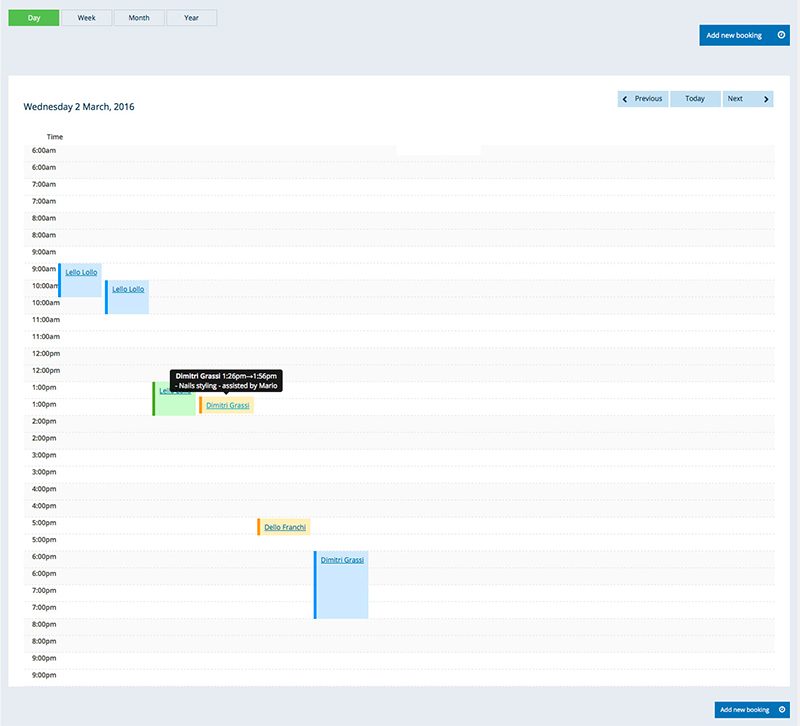Select the green booking block at 1:00pm
Viewport: 800px width, 726px height.
click(173, 403)
